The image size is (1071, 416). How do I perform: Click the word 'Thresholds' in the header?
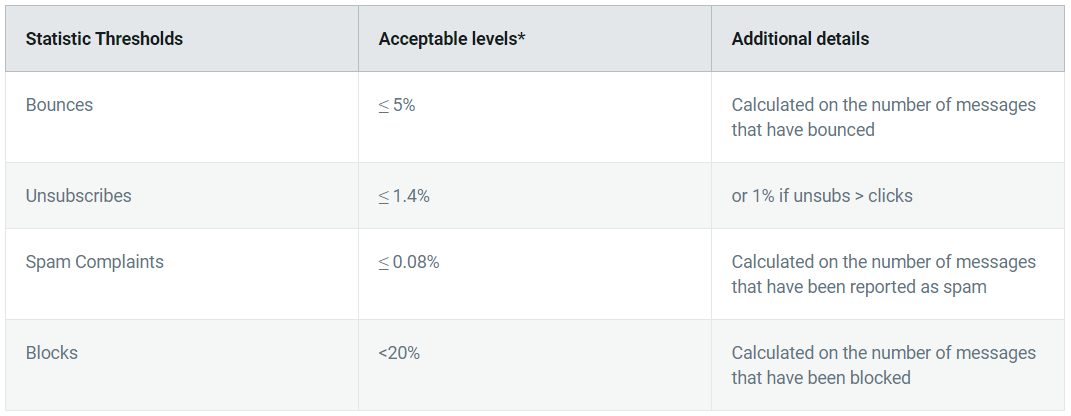[139, 39]
